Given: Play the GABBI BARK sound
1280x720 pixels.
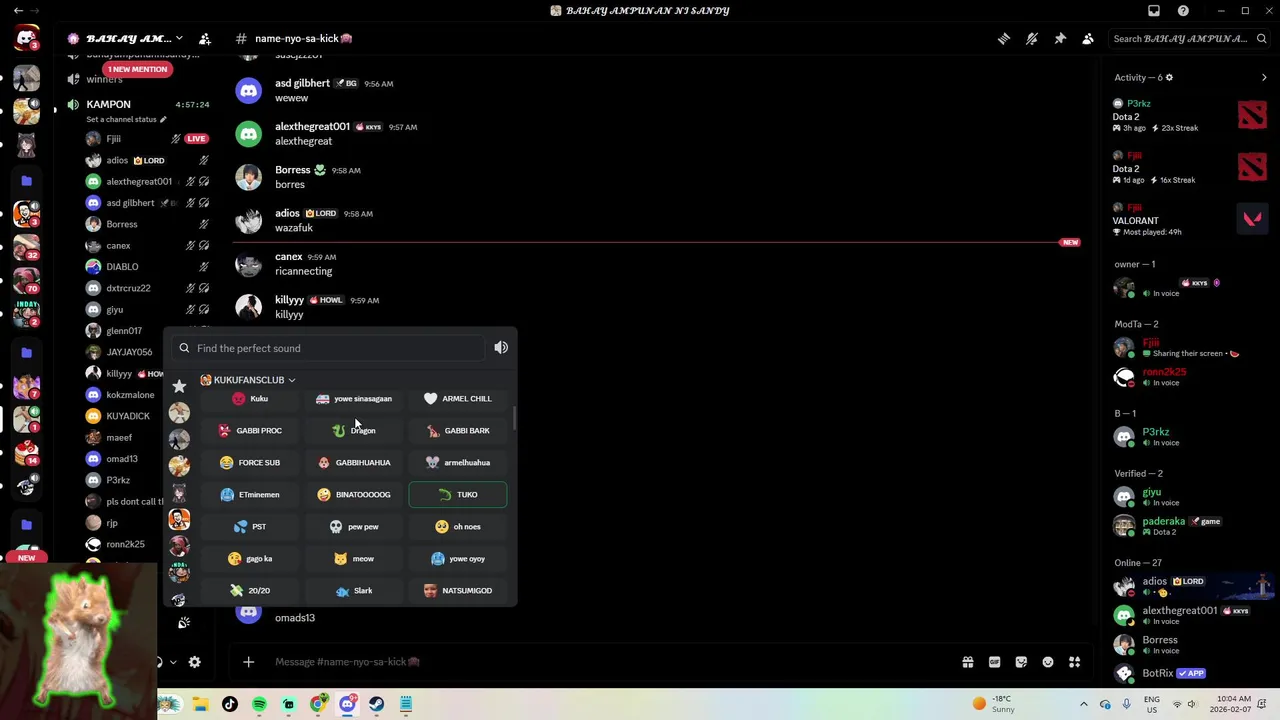Looking at the screenshot, I should coord(458,430).
